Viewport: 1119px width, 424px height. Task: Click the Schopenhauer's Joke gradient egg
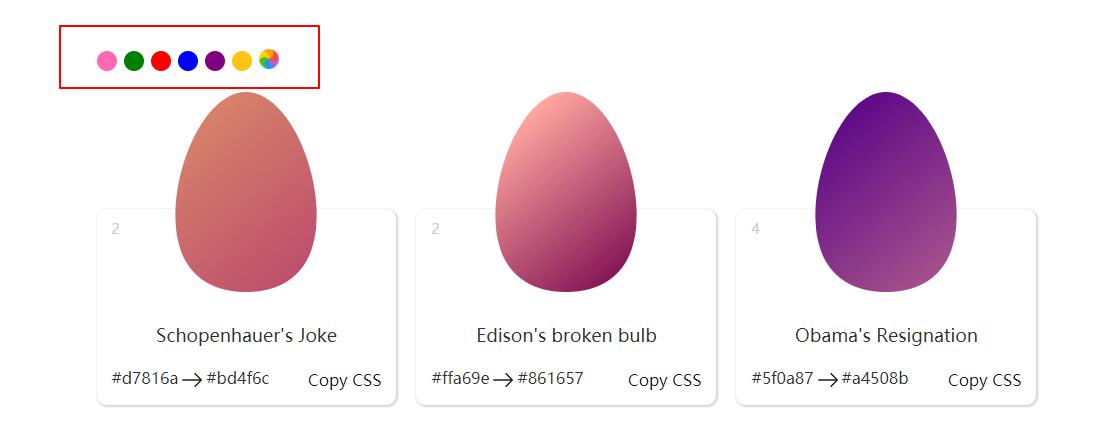[x=246, y=192]
